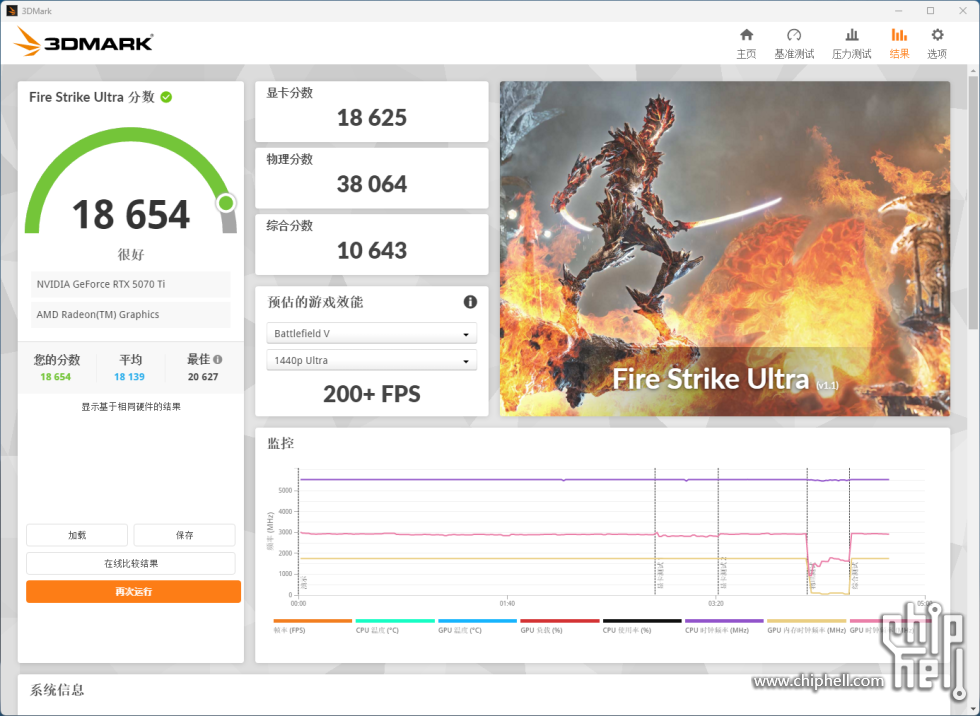Viewport: 980px width, 716px height.
Task: Toggle CPU 时钟频率 (MHz) purple legend
Action: coord(724,626)
